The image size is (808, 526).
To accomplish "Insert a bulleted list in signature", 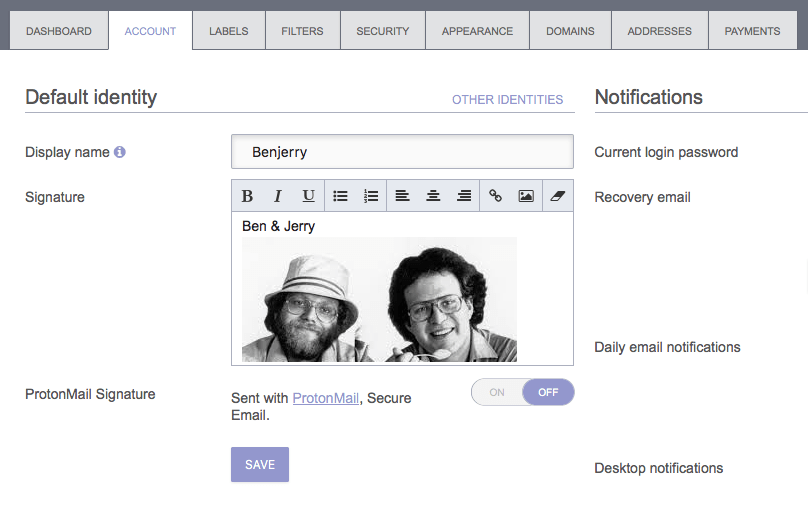I will click(x=340, y=196).
